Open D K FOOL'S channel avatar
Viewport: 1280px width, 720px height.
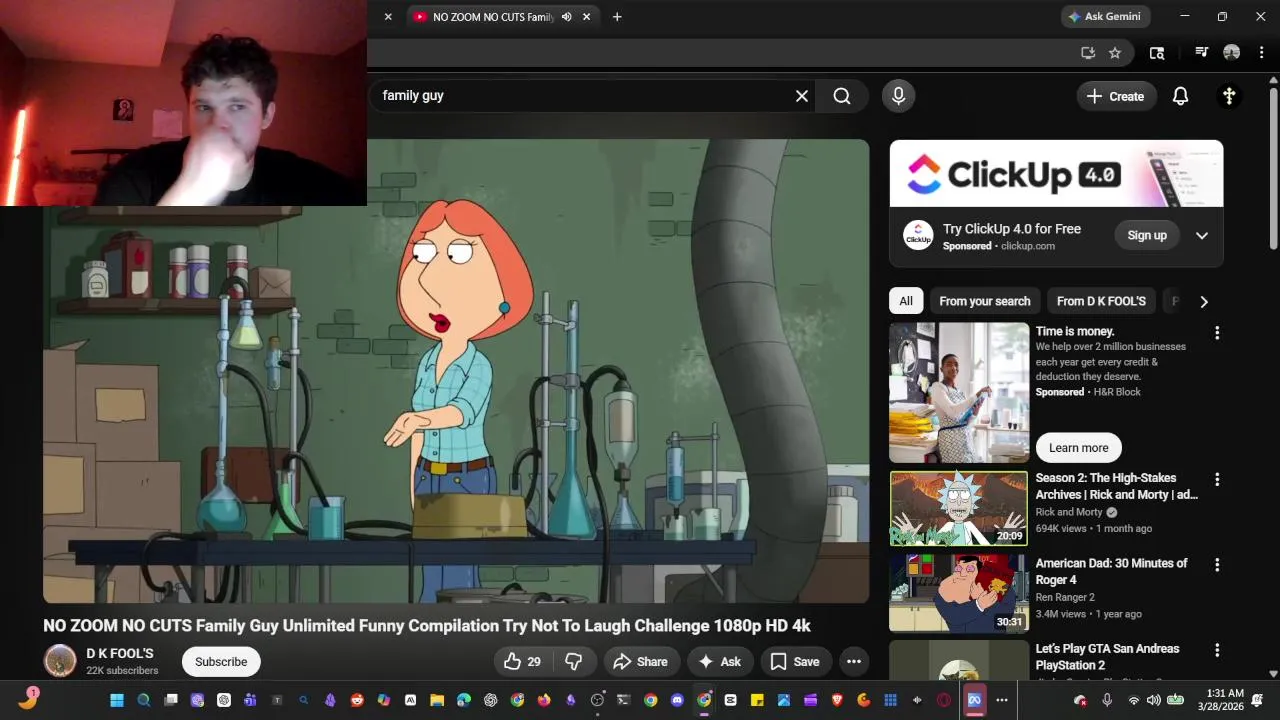[x=60, y=660]
